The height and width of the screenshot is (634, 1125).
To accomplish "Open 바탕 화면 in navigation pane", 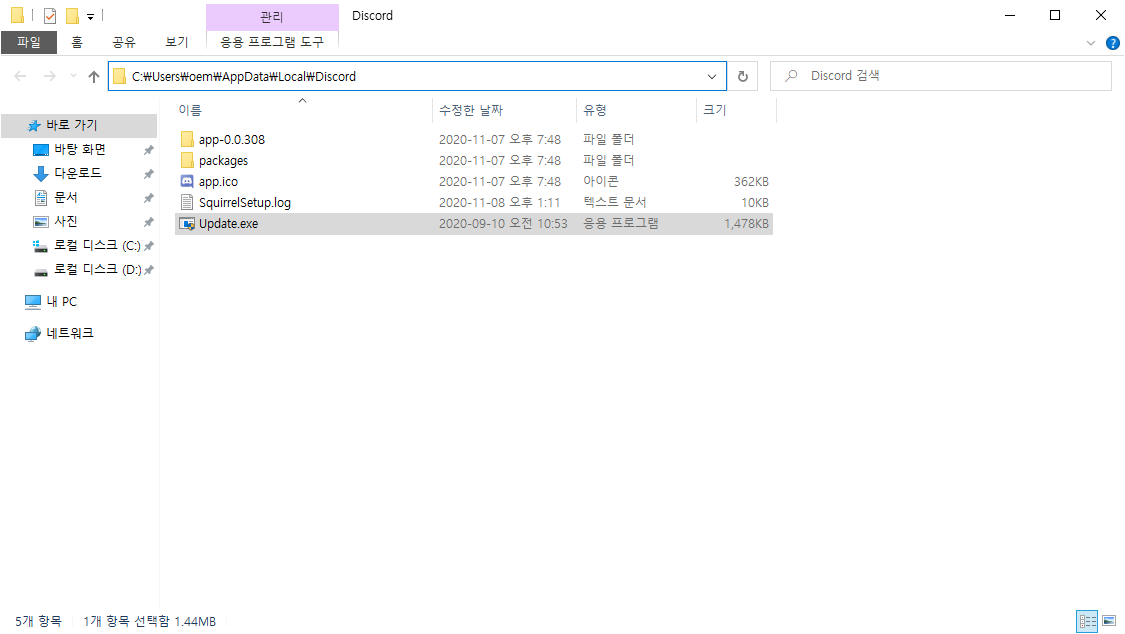I will 80,149.
